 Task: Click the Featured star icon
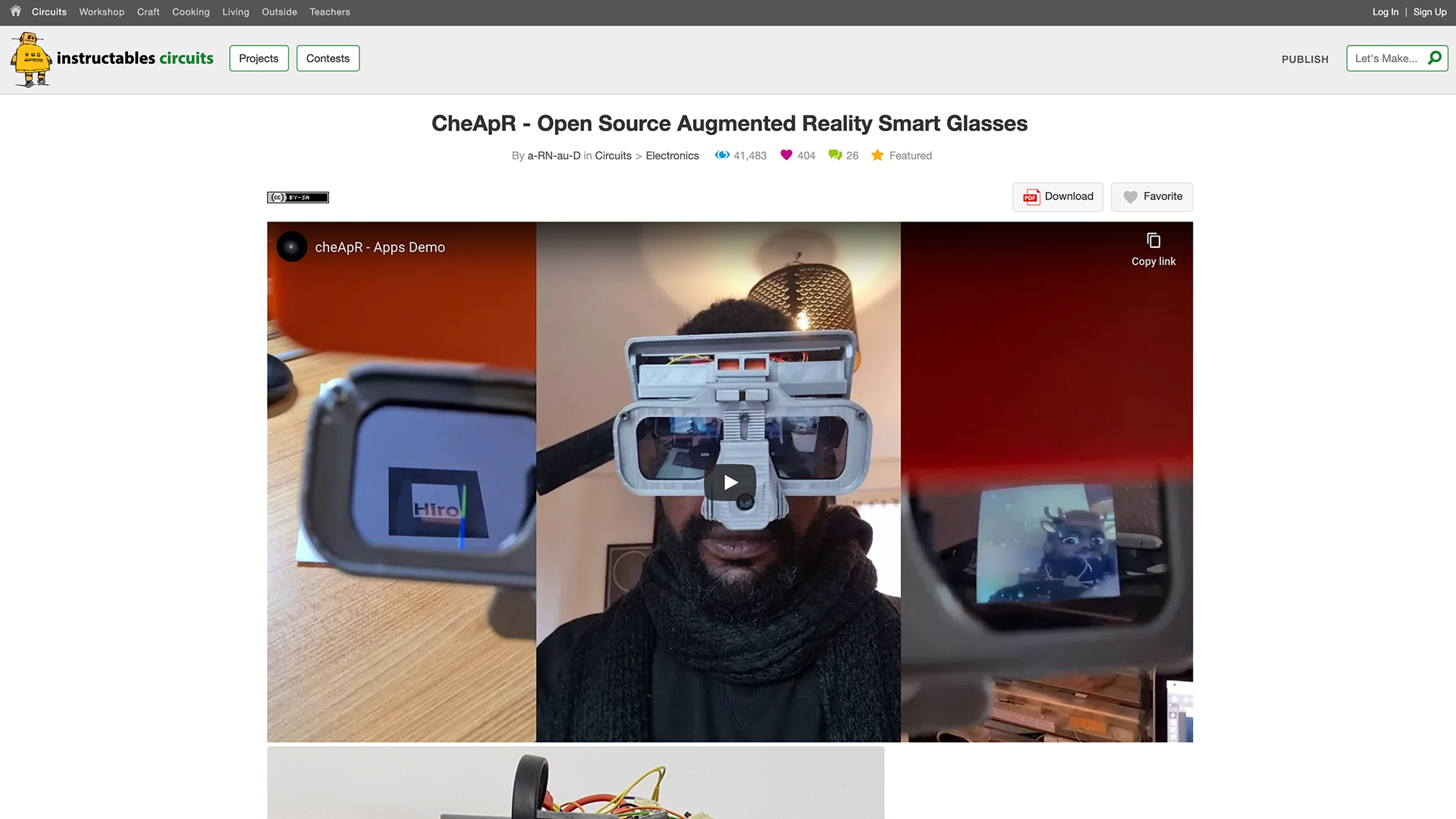877,155
